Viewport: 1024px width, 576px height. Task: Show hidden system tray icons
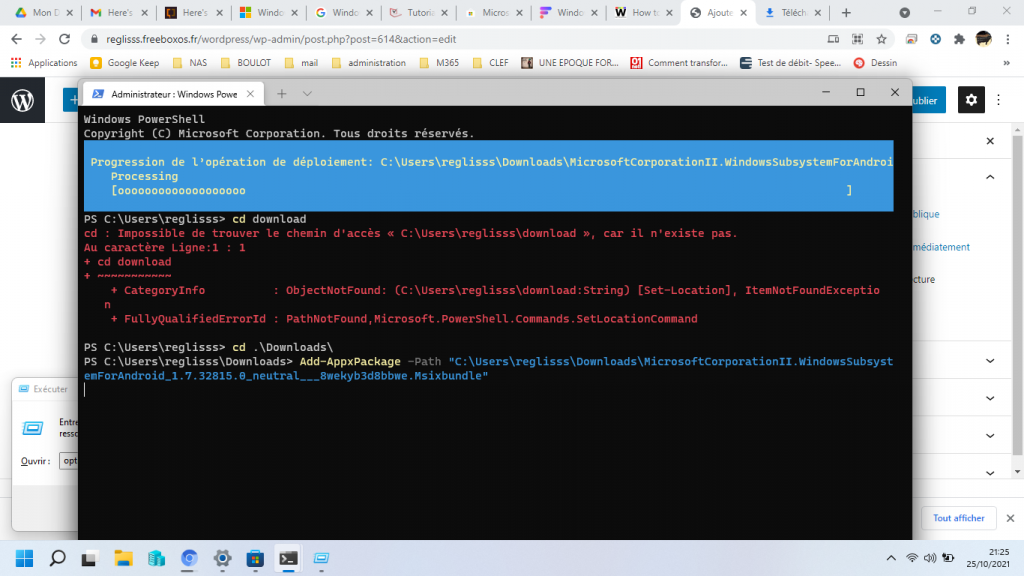tap(888, 557)
